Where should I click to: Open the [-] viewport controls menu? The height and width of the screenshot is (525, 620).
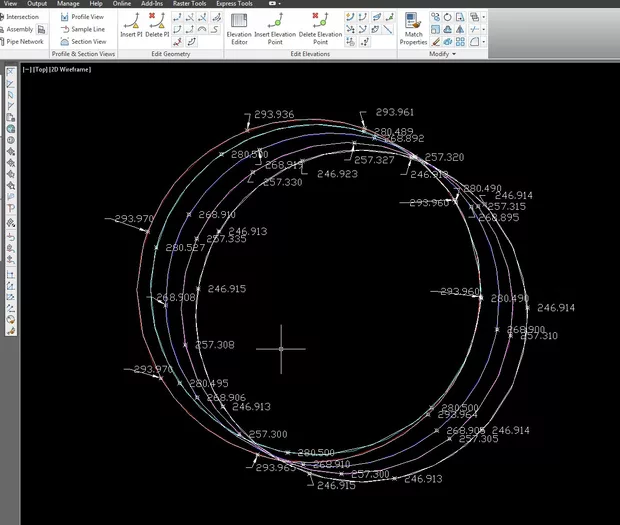click(x=25, y=69)
